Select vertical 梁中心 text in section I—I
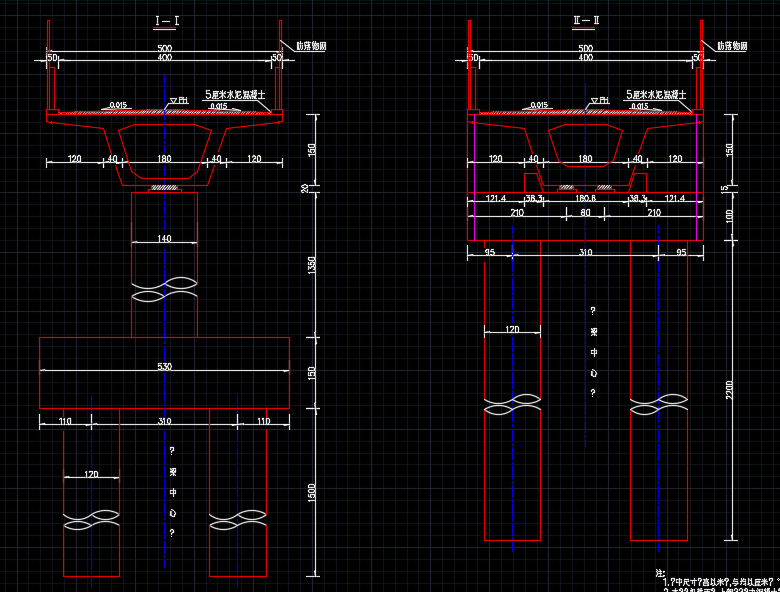780x592 pixels. point(172,492)
